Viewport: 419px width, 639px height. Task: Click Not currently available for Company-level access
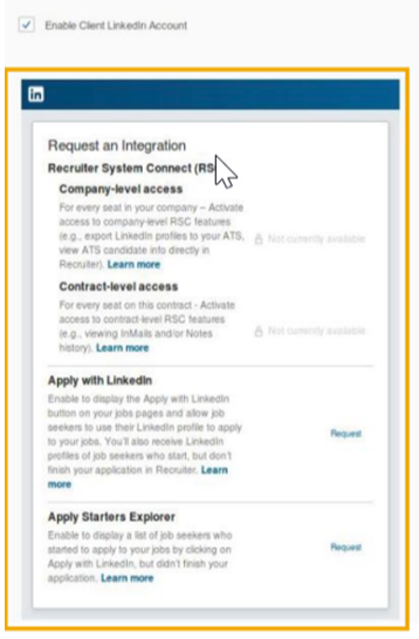click(316, 239)
